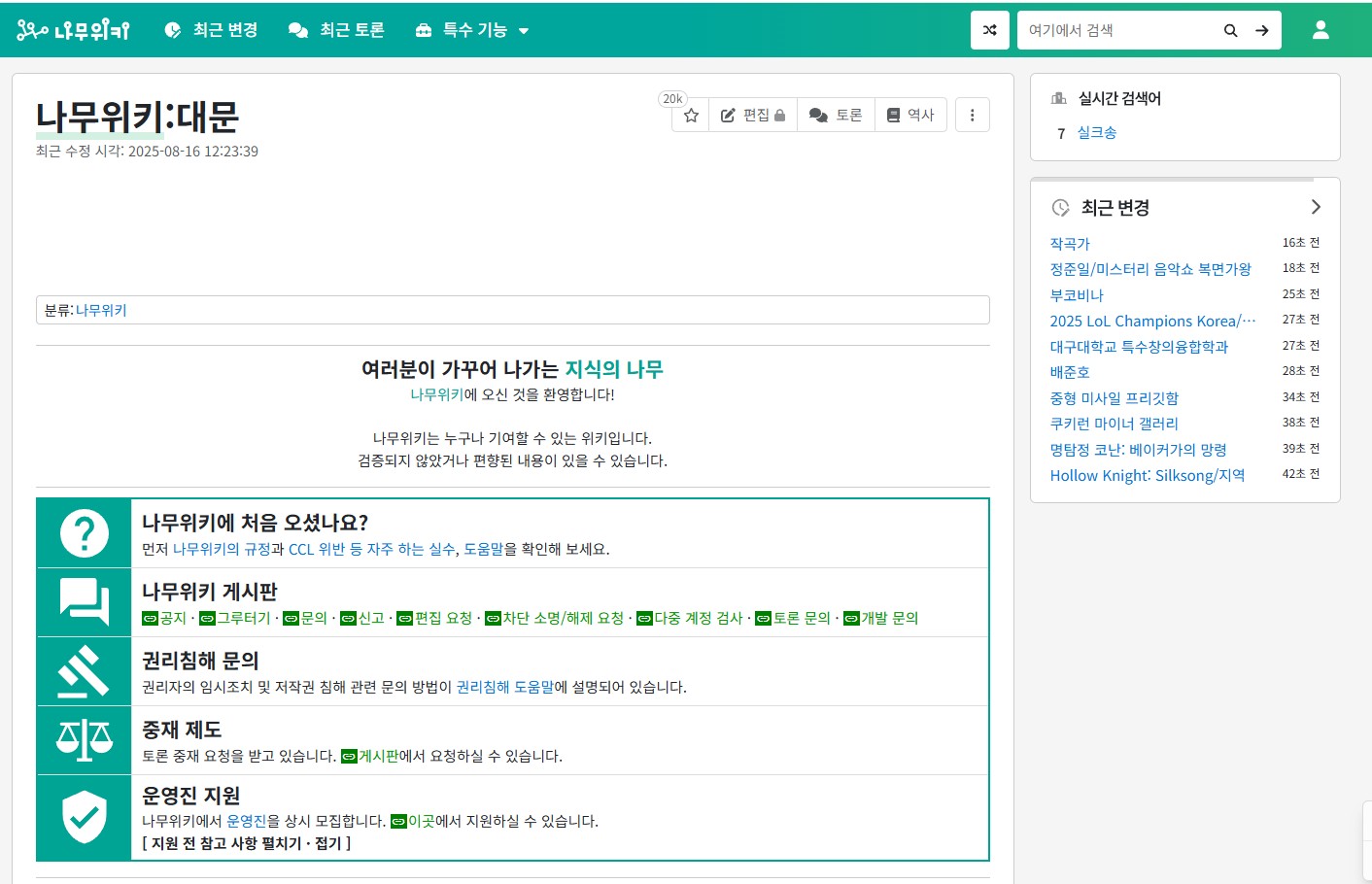The height and width of the screenshot is (884, 1372).
Task: Open recent change 배준호
Action: (x=1070, y=372)
